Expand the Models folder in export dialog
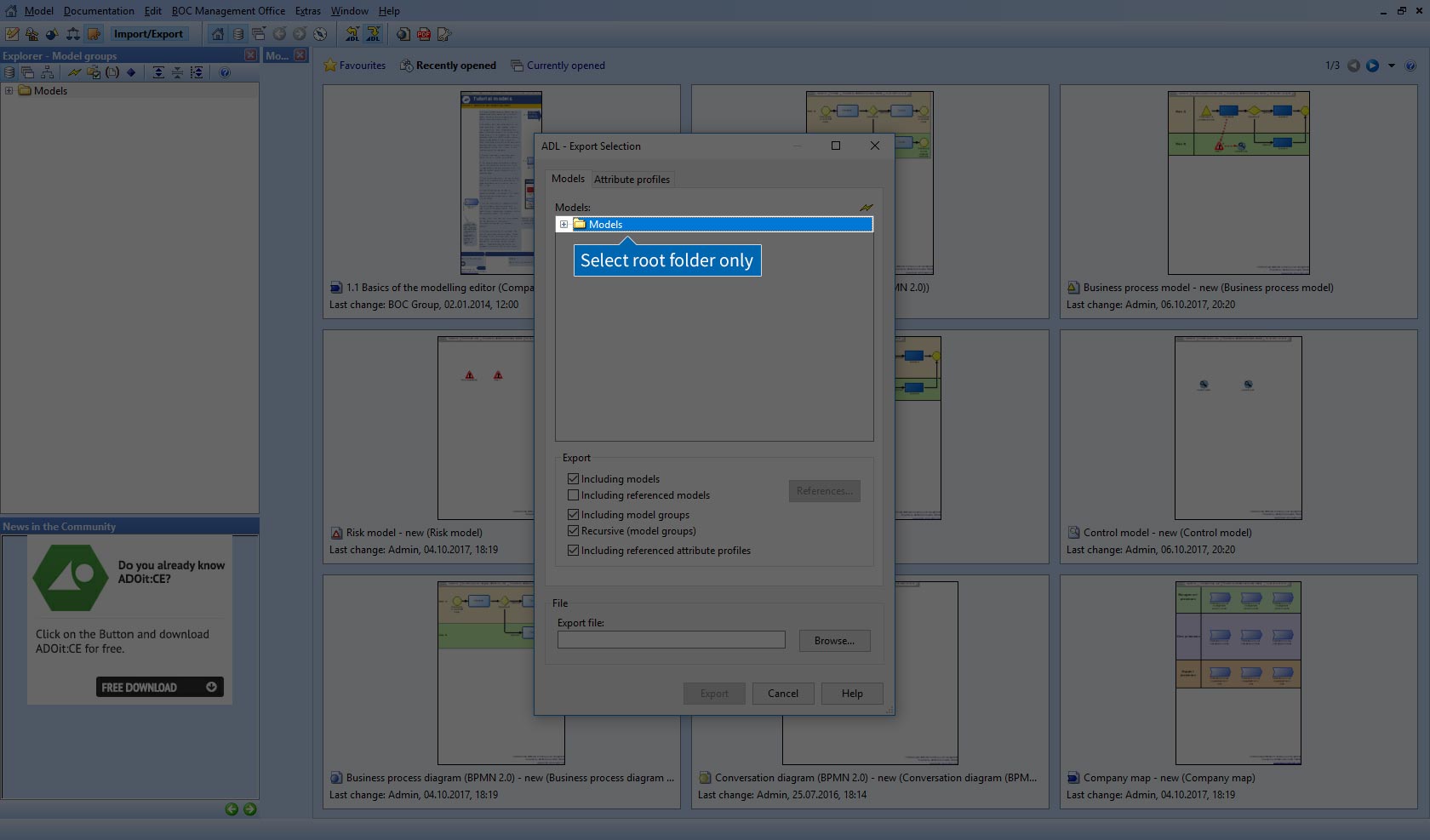The width and height of the screenshot is (1430, 840). (563, 225)
